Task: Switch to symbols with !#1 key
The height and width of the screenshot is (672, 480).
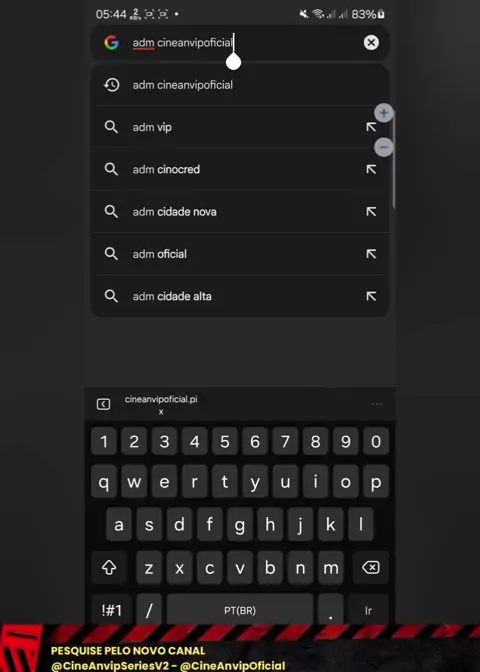Action: coord(112,610)
